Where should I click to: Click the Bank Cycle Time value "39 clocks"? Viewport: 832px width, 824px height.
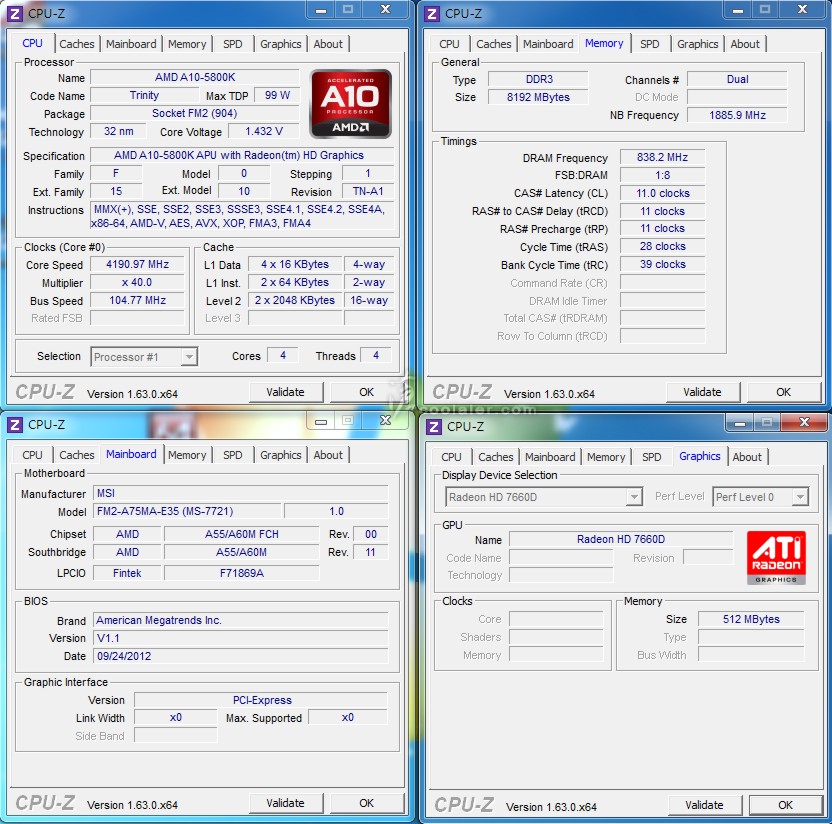point(662,264)
